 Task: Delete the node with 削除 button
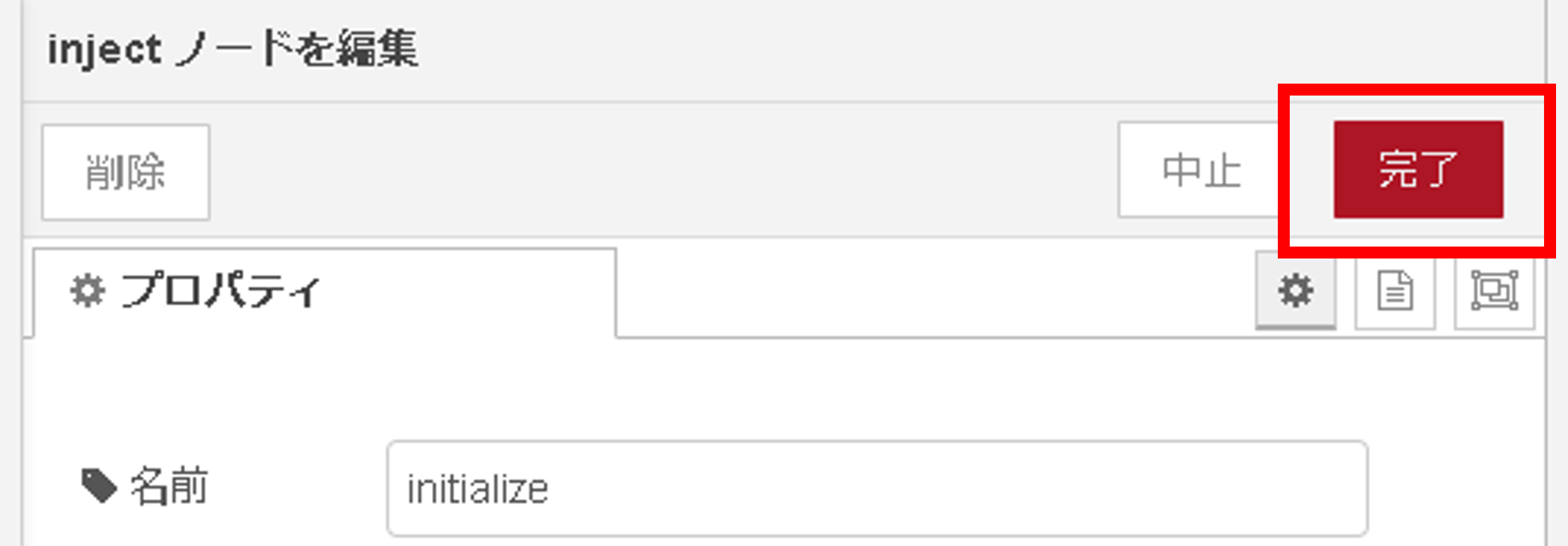125,171
